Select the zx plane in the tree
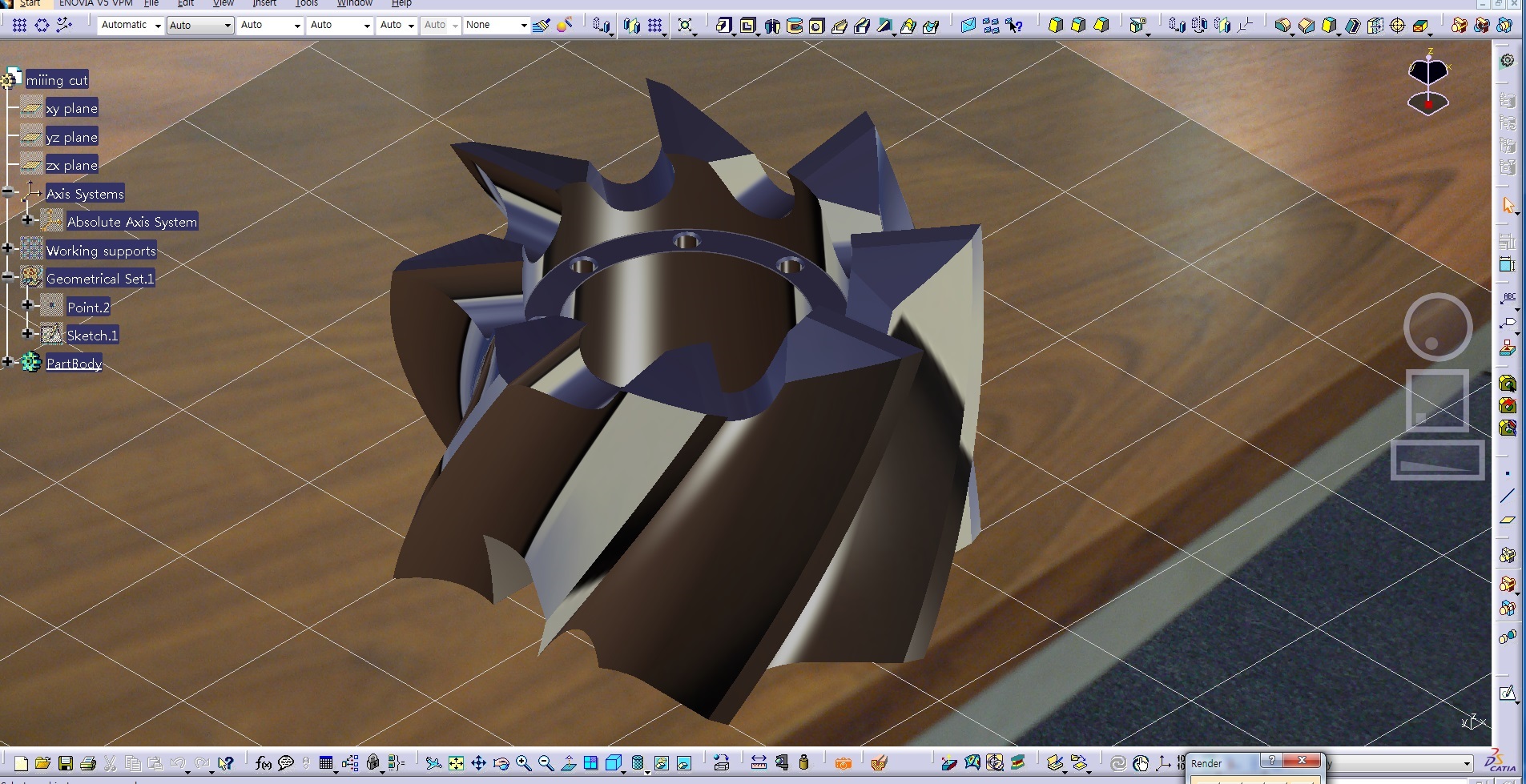1526x784 pixels. point(72,165)
